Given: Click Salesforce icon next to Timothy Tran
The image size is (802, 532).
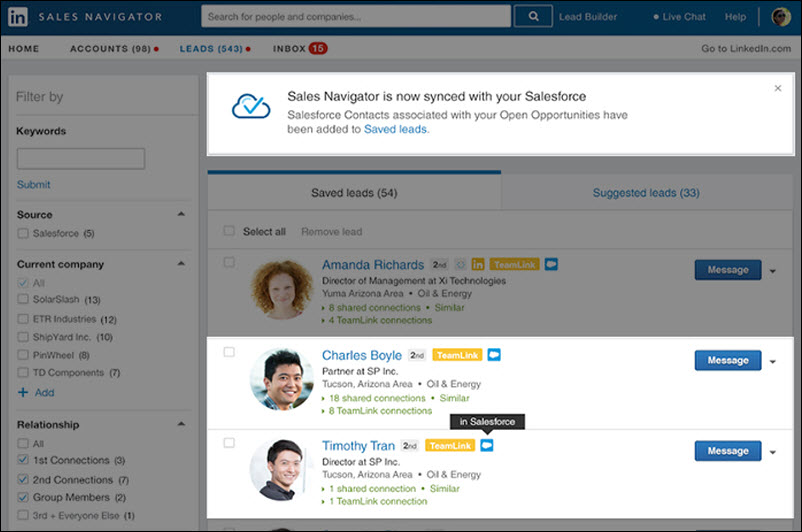Looking at the screenshot, I should click(x=487, y=445).
